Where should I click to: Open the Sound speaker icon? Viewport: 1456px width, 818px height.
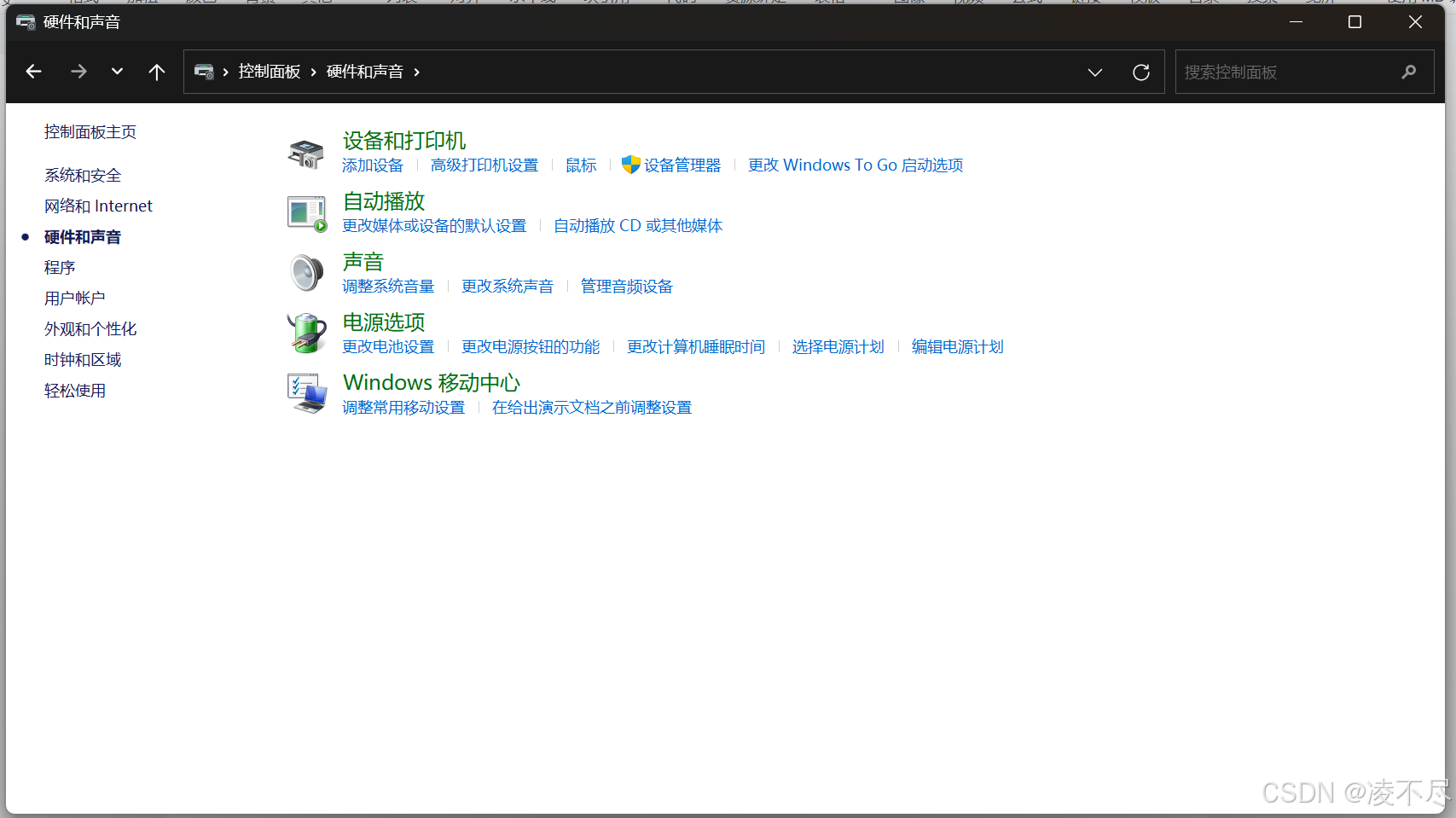click(x=306, y=274)
